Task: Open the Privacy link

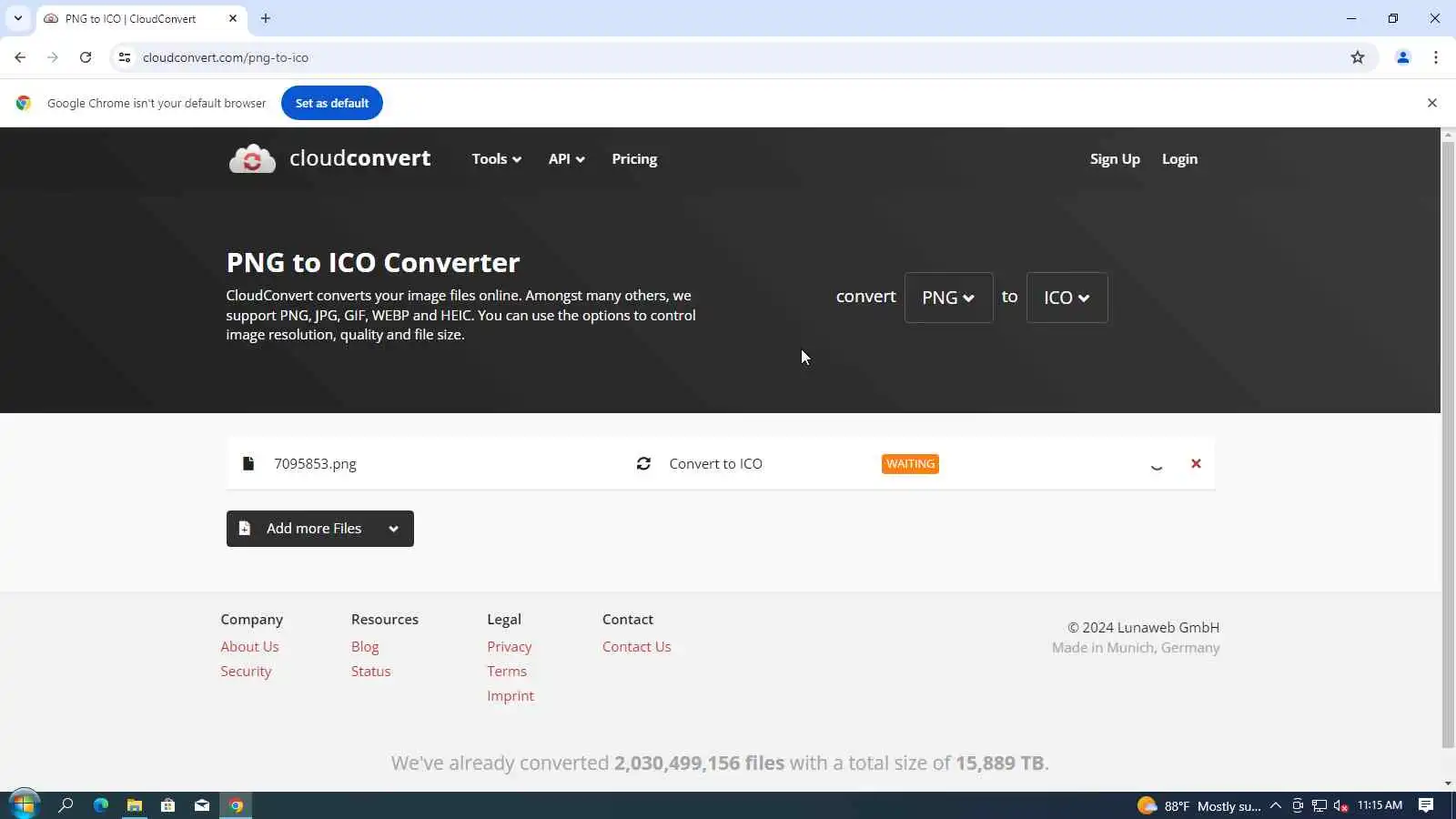Action: point(509,647)
